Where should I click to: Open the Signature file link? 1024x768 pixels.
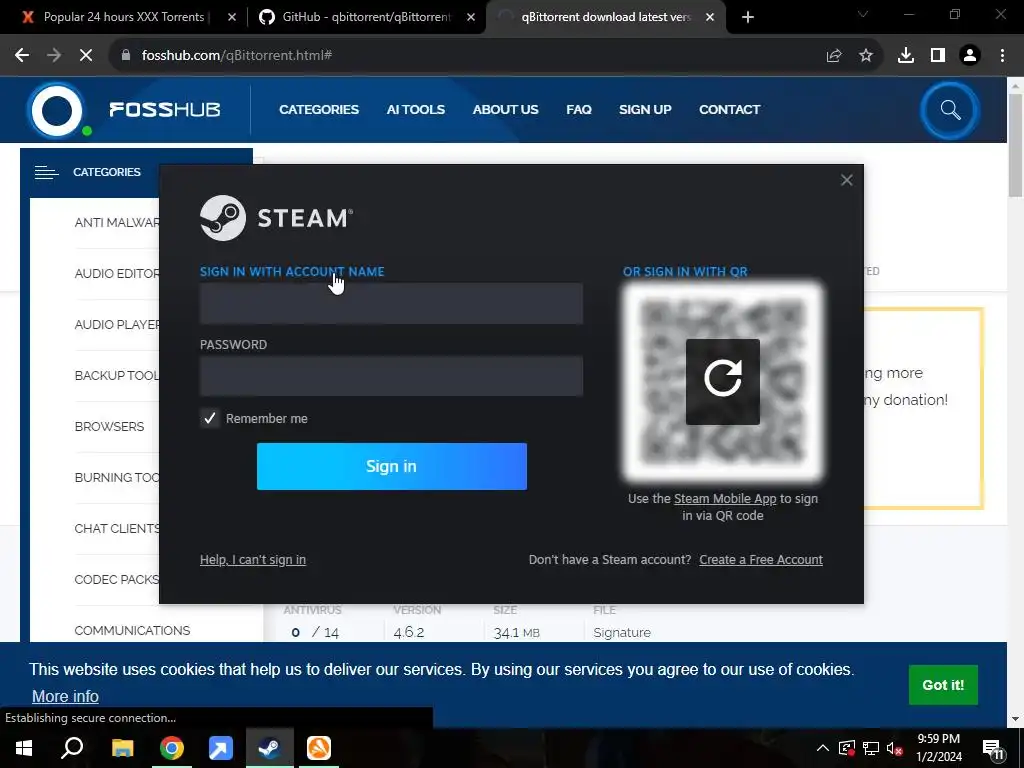pos(622,633)
